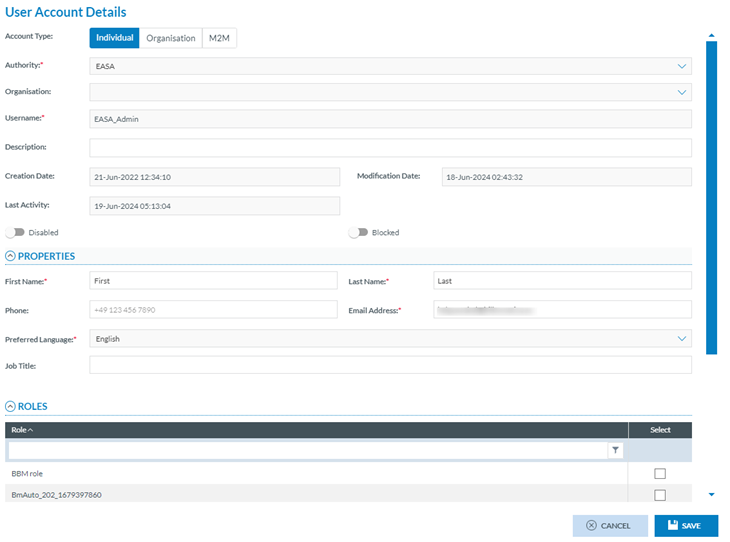
Task: Collapse the ROLES section chevron
Action: (x=11, y=407)
